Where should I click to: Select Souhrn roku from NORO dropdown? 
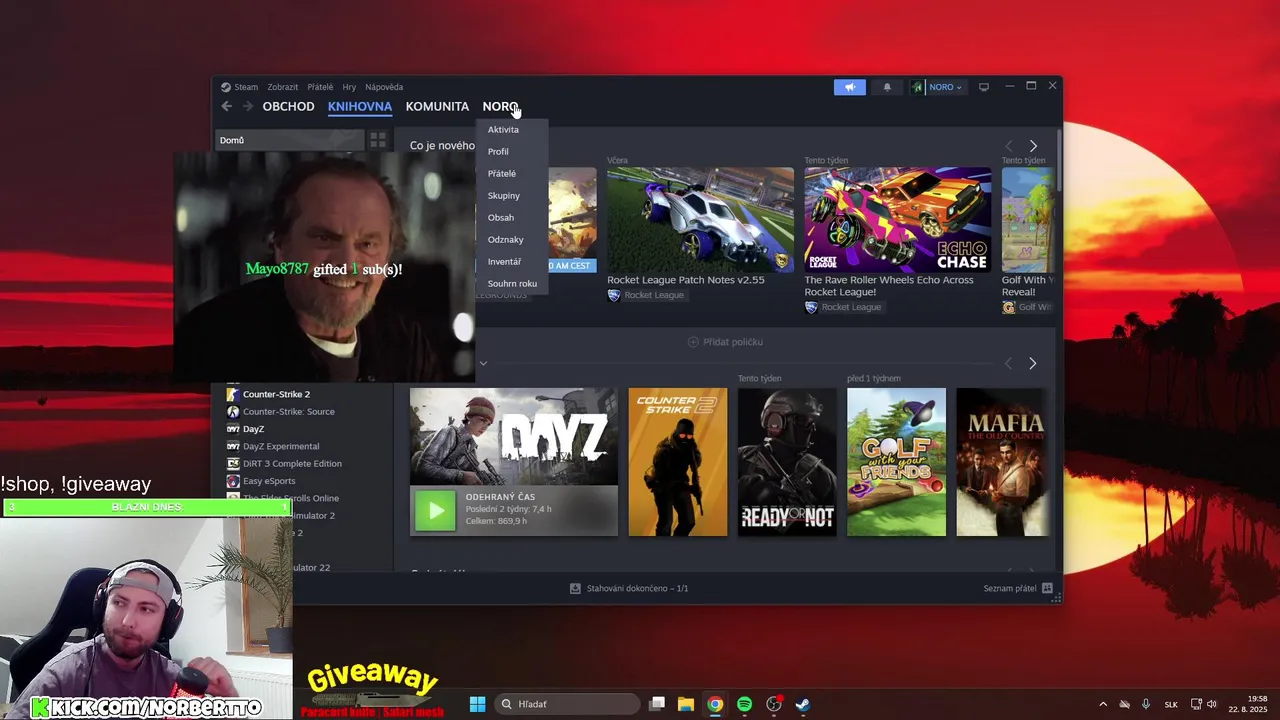pyautogui.click(x=512, y=283)
